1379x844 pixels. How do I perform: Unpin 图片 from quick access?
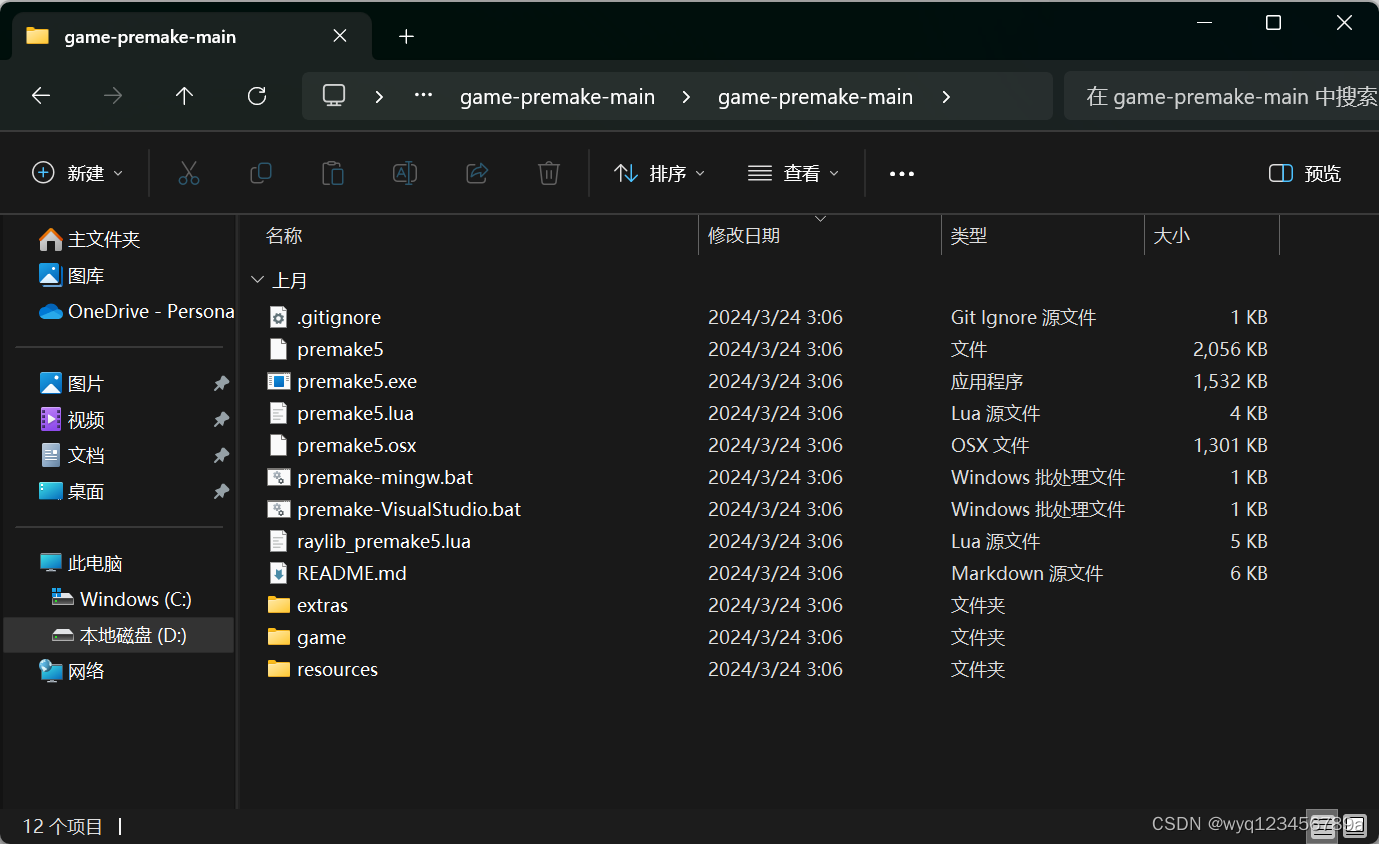(221, 384)
